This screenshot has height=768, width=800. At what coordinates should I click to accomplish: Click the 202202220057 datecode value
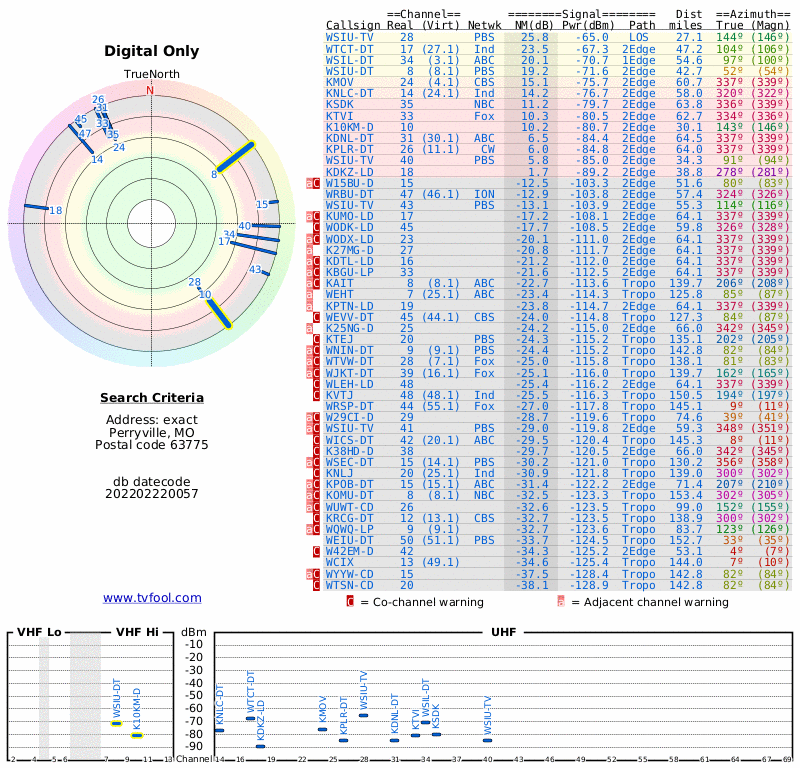pyautogui.click(x=152, y=493)
